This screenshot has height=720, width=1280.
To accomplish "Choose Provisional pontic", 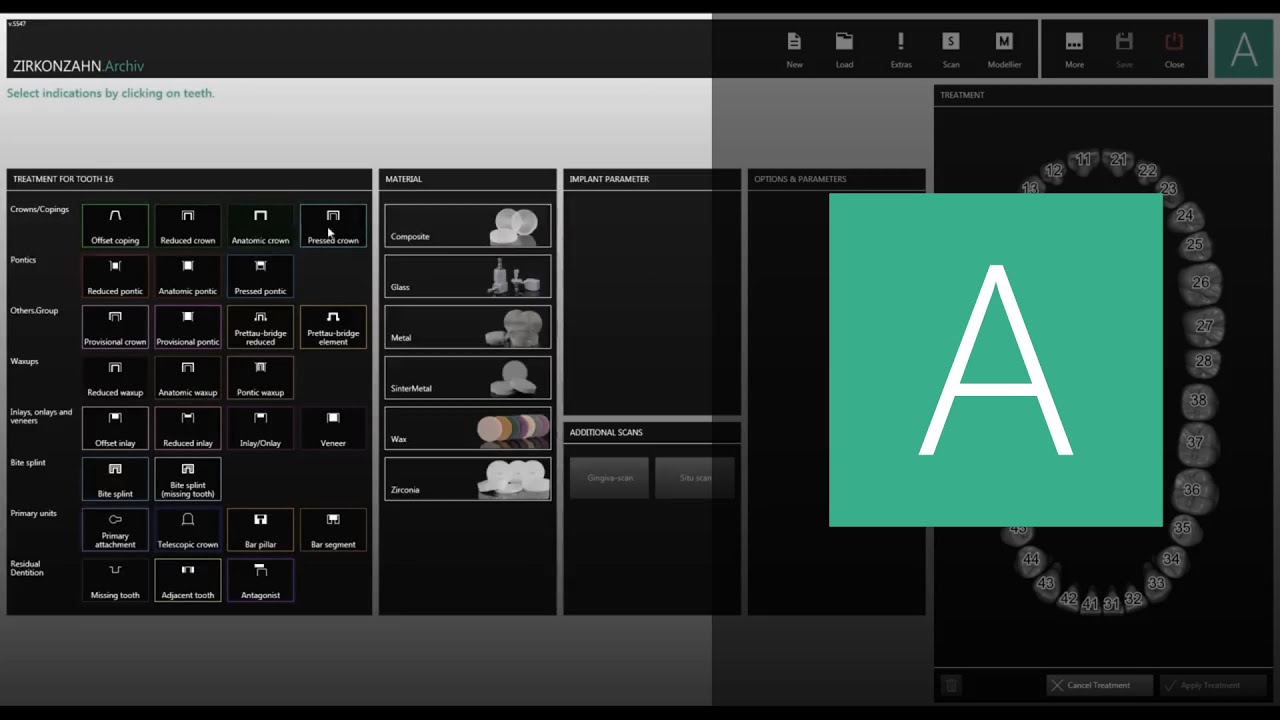I will point(188,327).
